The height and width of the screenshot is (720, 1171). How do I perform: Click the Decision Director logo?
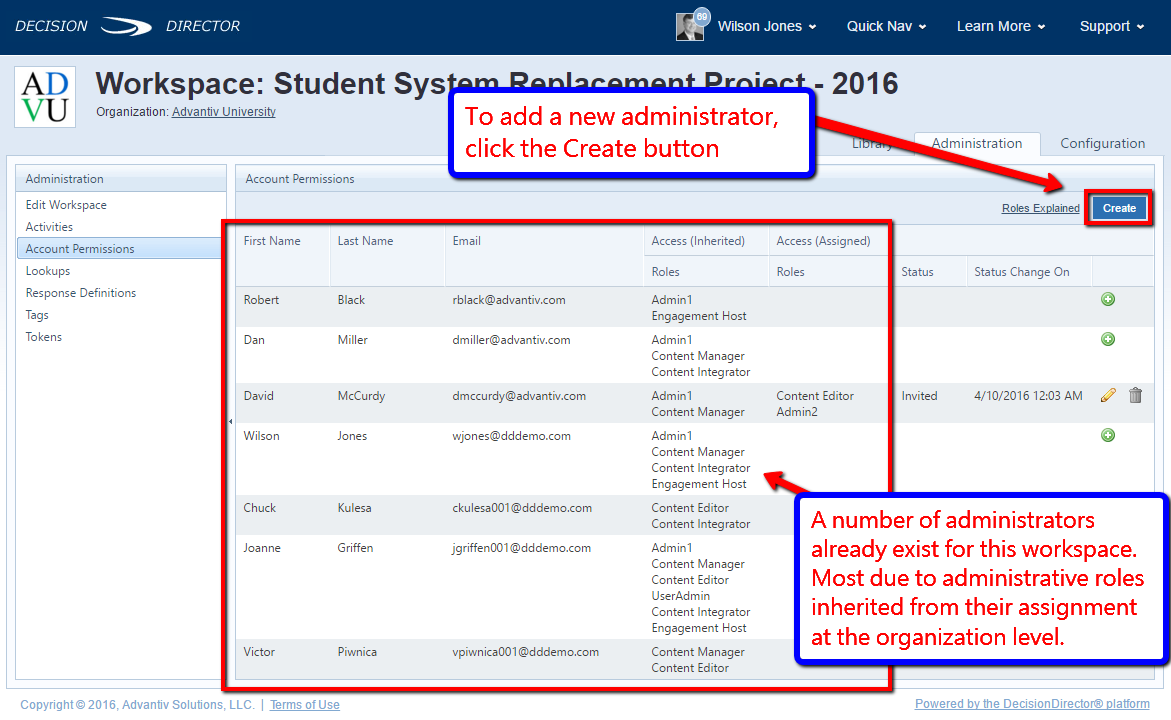click(x=127, y=26)
